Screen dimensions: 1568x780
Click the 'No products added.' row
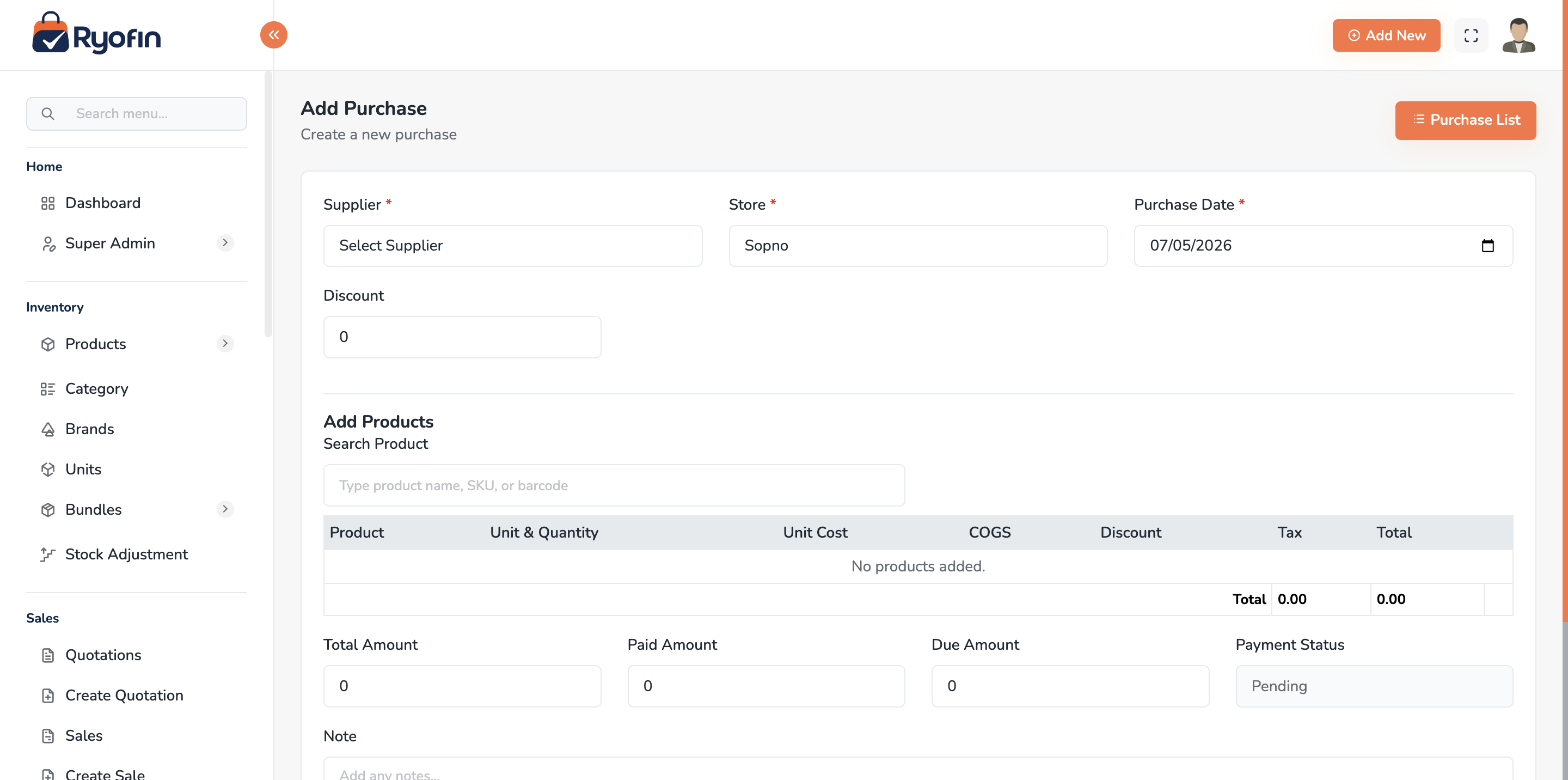[918, 567]
